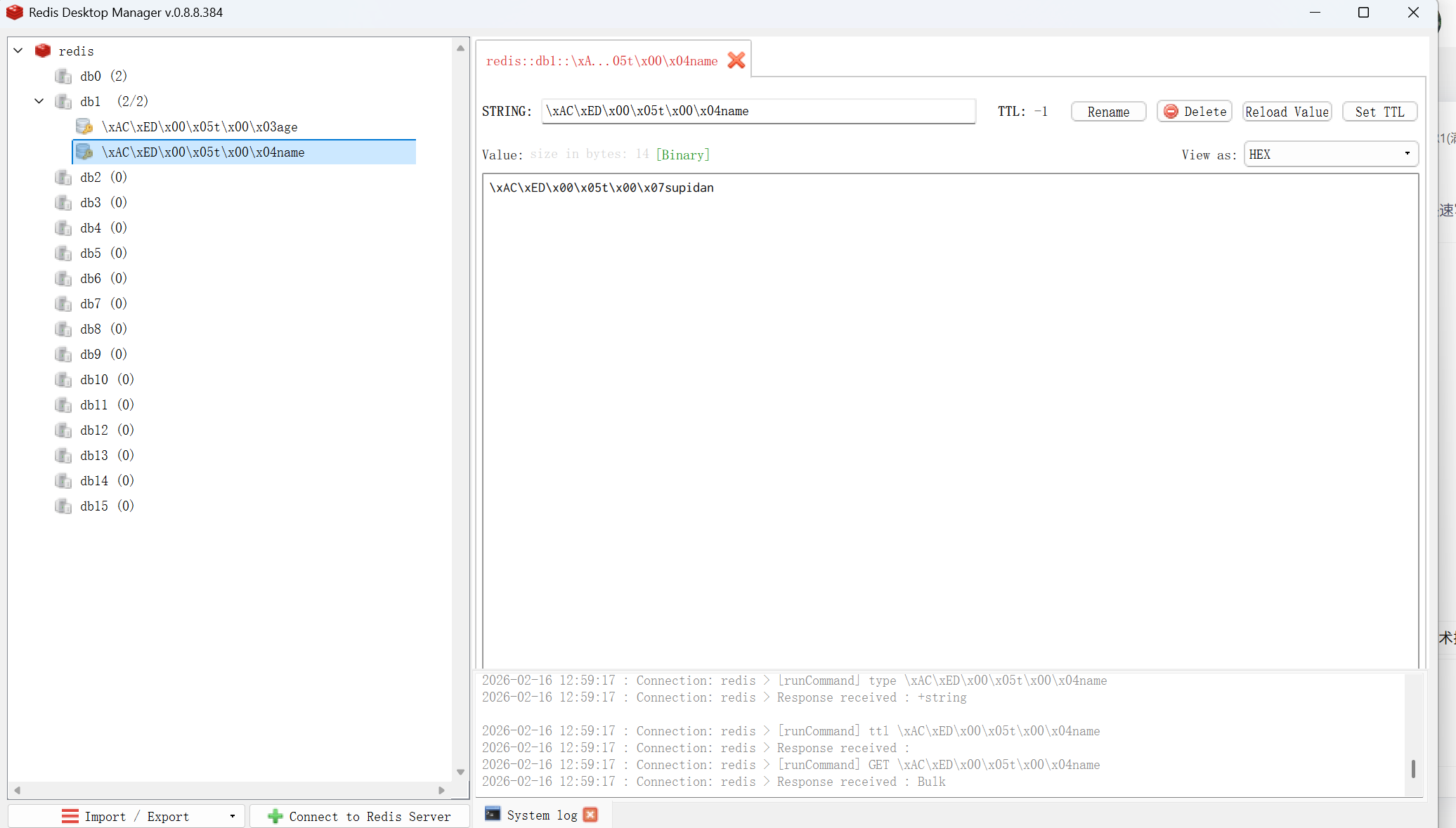
Task: Collapse the redis connection tree
Action: click(19, 51)
